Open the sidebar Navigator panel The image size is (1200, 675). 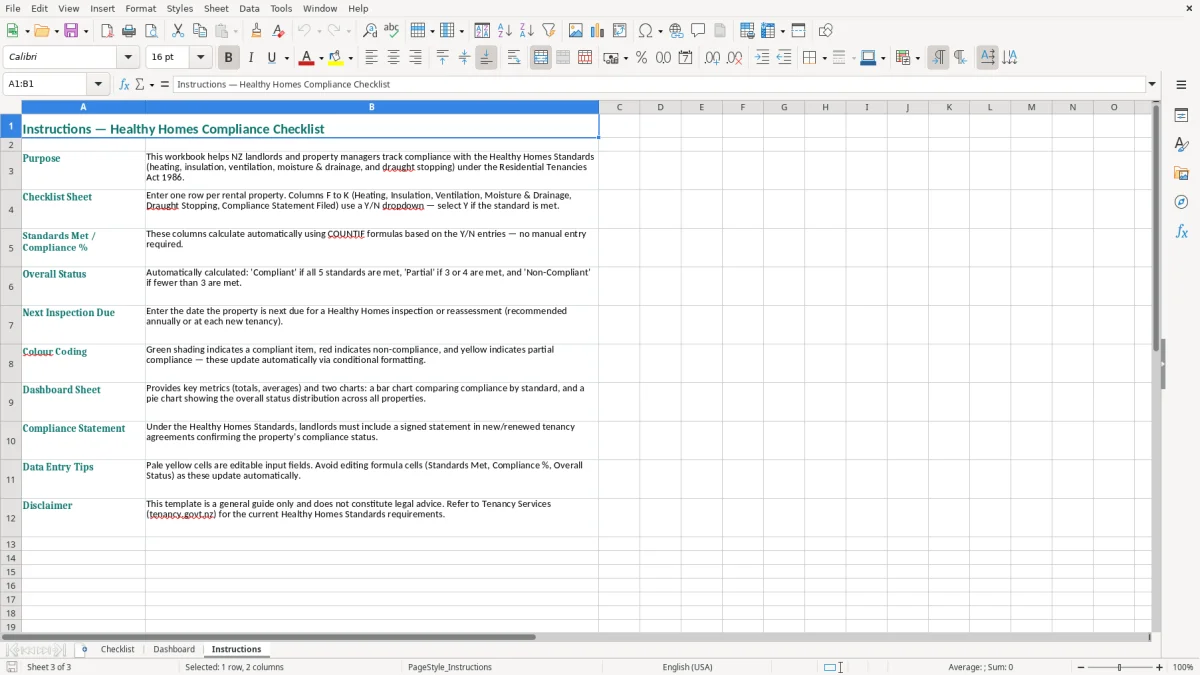[x=1181, y=203]
